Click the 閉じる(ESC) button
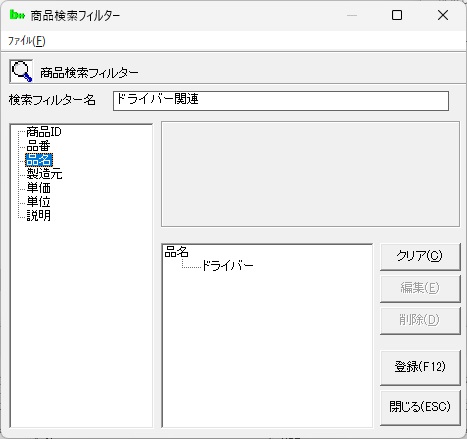467x439 pixels. (x=420, y=407)
